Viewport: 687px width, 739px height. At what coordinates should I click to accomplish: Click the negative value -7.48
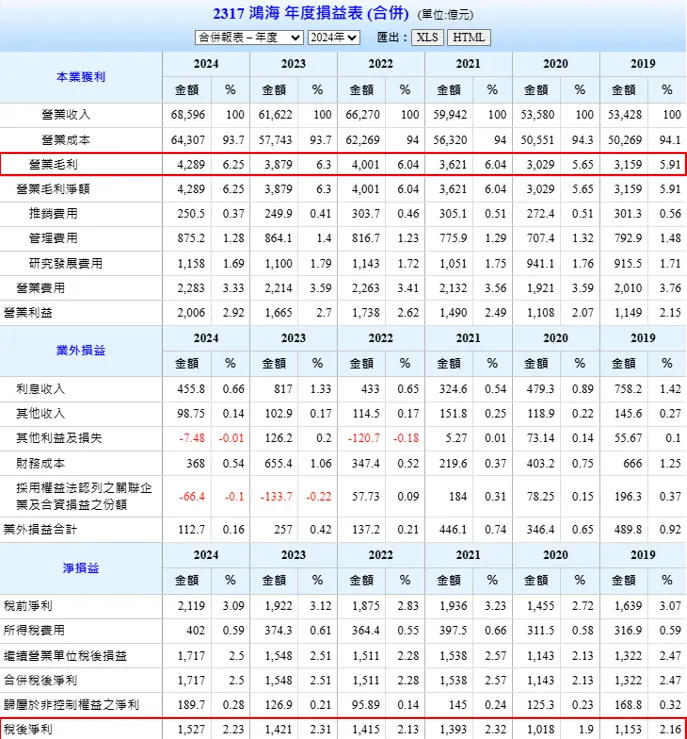[192, 438]
